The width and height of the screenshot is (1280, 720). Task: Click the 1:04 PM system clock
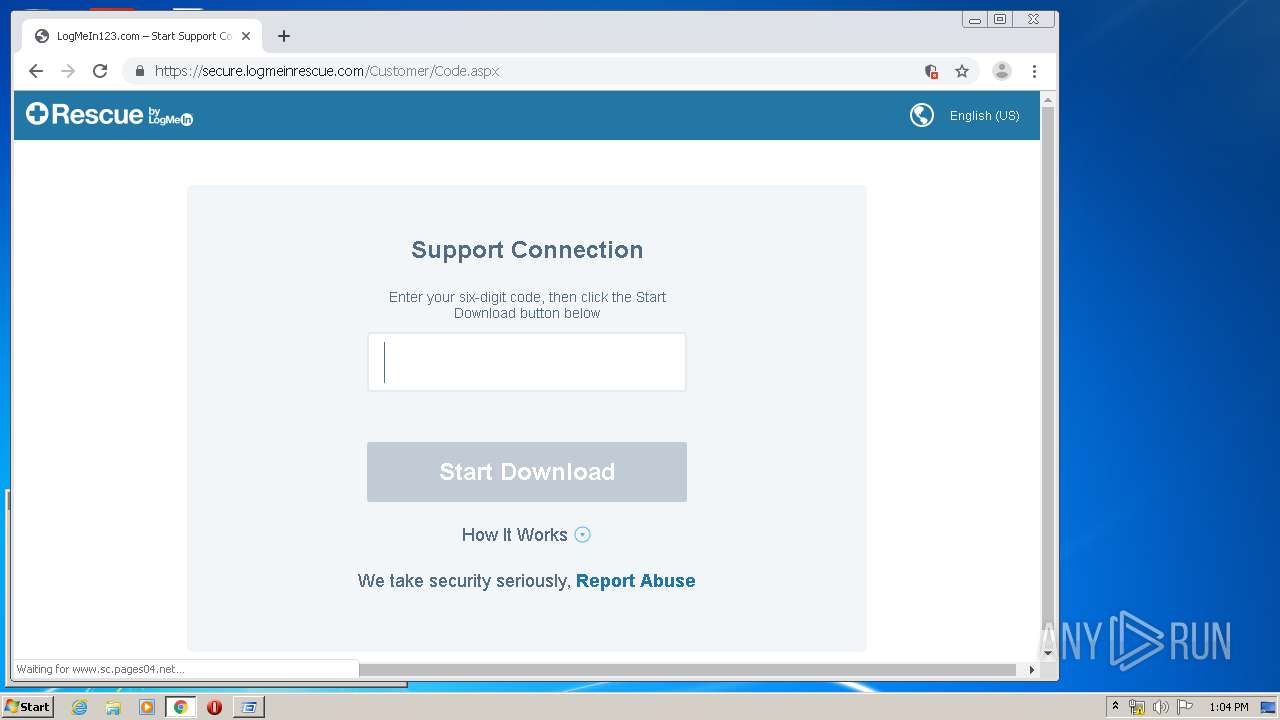point(1228,707)
